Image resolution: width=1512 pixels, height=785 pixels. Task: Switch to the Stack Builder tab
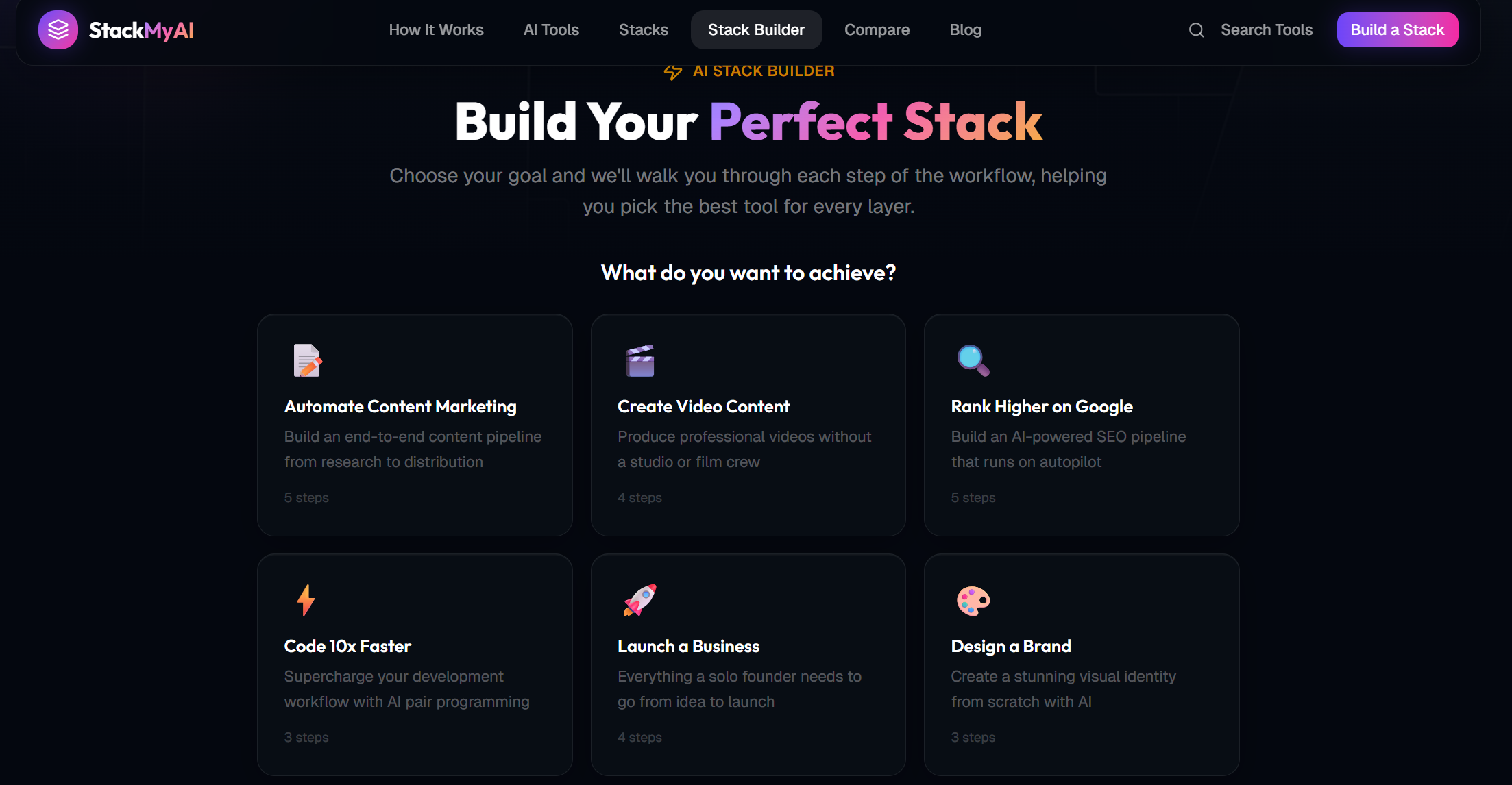756,29
